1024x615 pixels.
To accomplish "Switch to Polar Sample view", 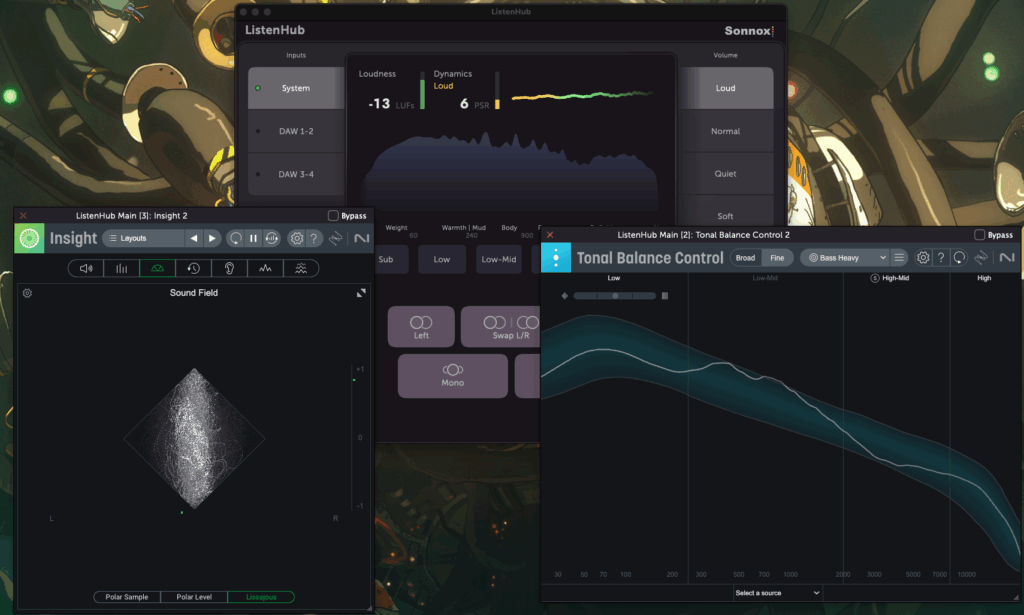I will pyautogui.click(x=127, y=597).
